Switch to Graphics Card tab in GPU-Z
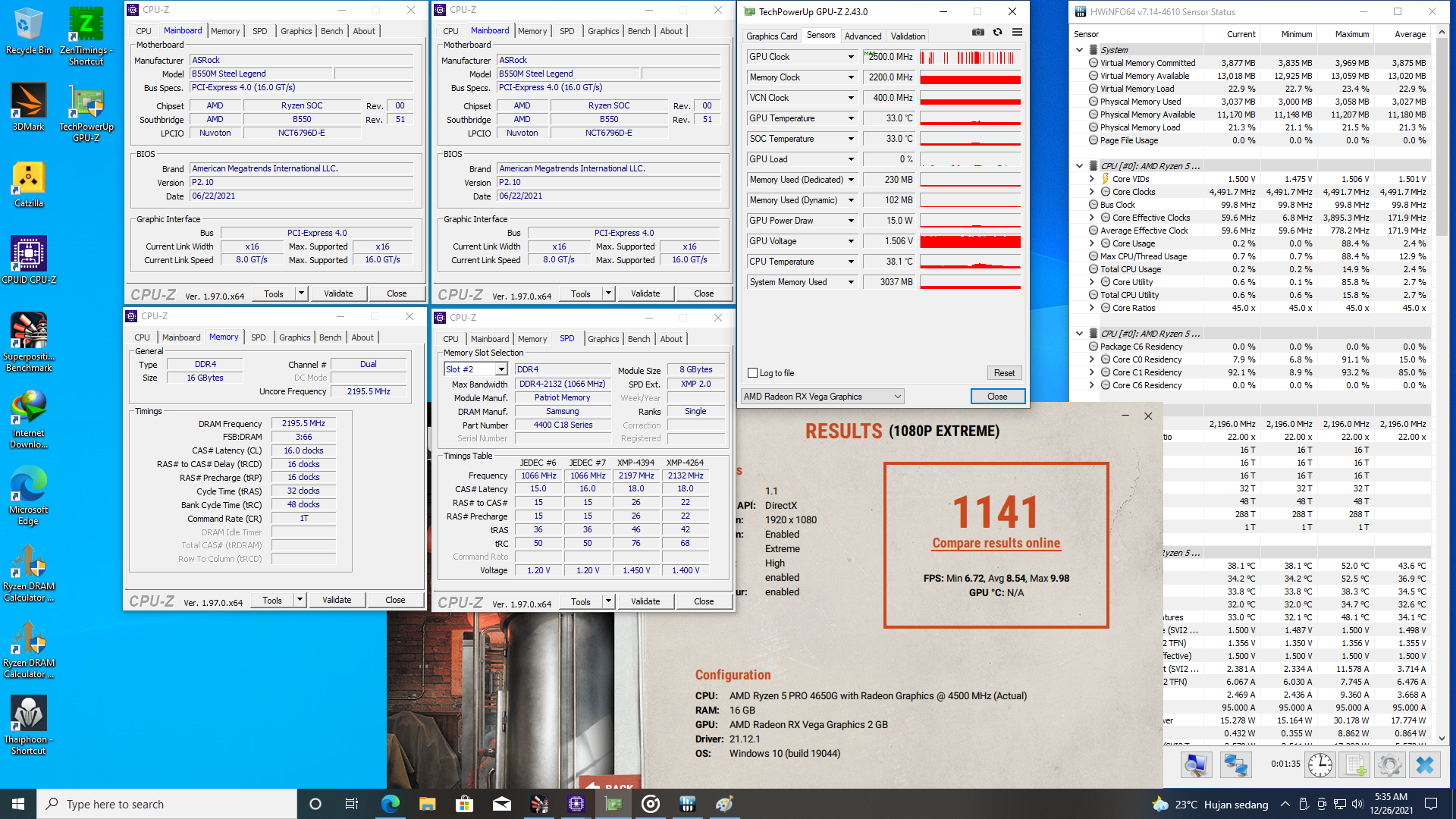This screenshot has width=1456, height=819. pyautogui.click(x=771, y=36)
